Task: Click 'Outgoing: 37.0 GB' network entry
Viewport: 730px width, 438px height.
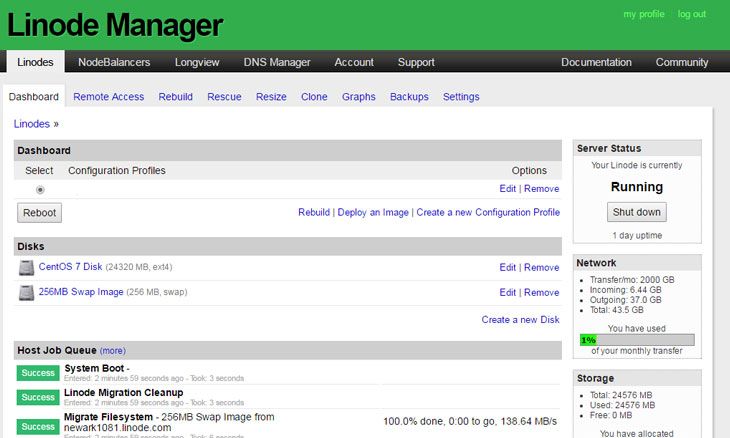Action: tap(625, 300)
